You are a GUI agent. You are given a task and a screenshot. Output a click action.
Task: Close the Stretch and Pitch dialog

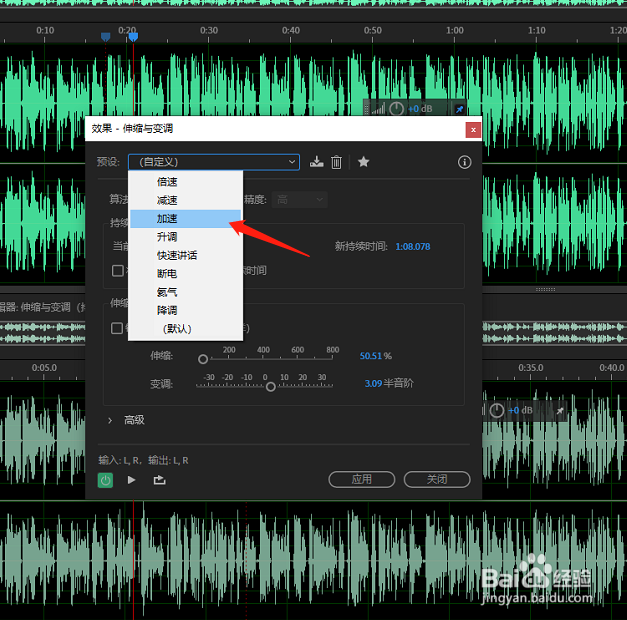(473, 130)
